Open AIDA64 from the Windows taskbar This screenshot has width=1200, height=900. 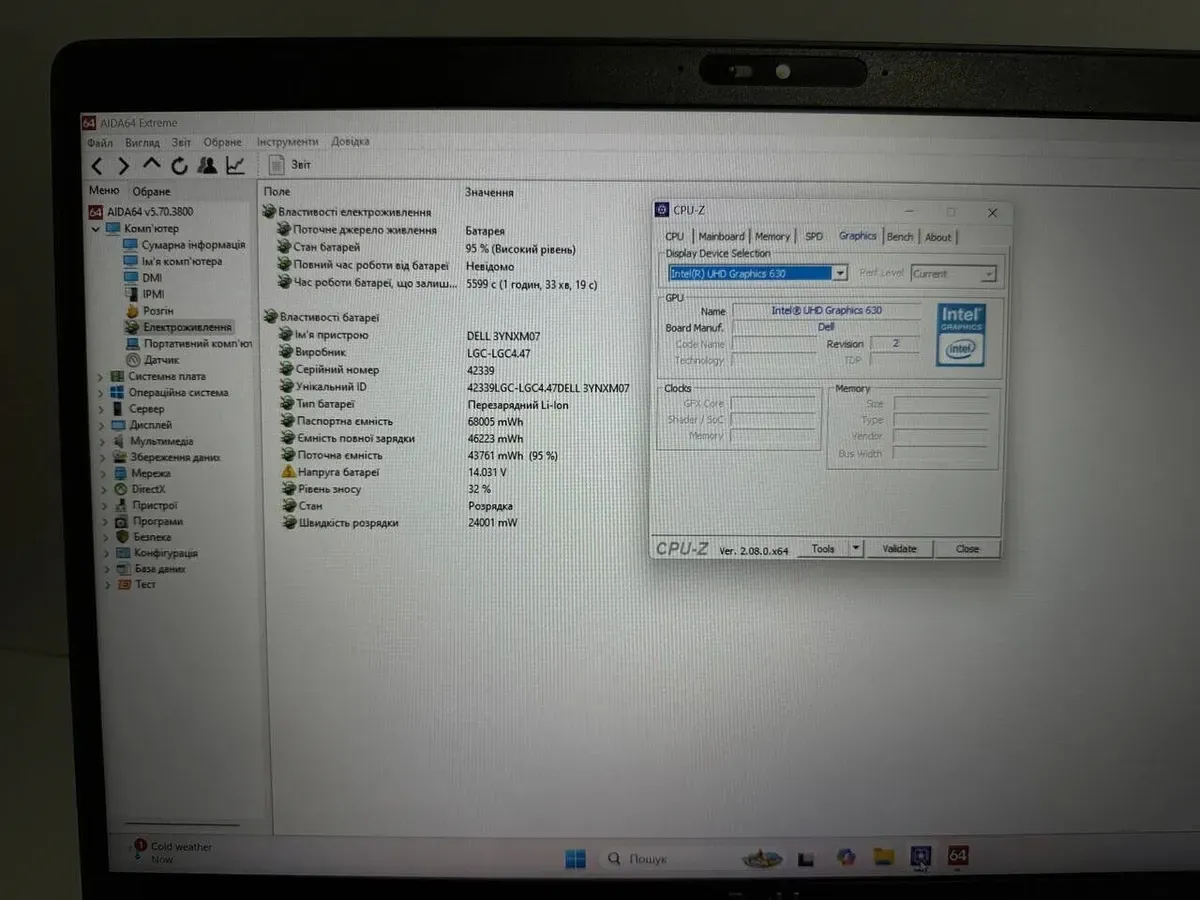pos(957,856)
